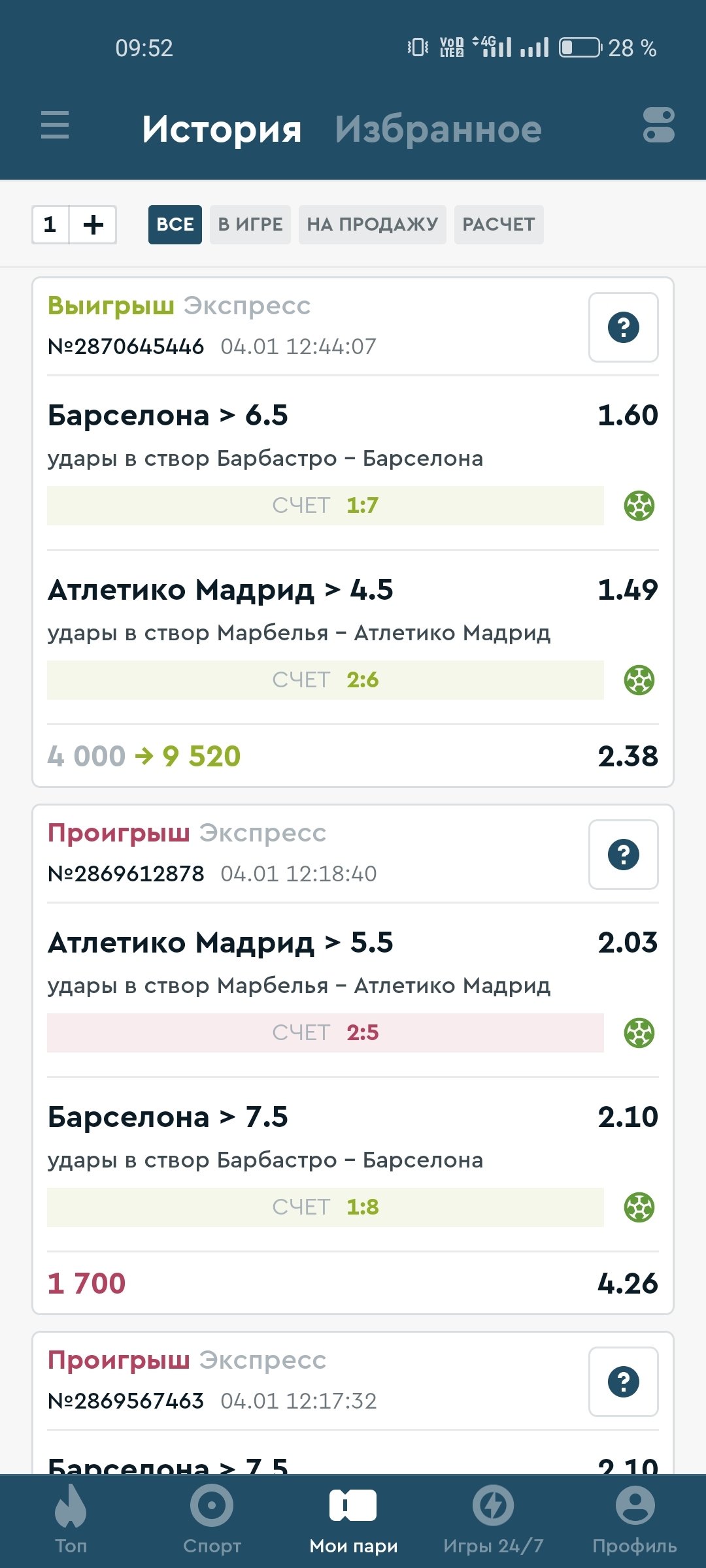Filter bets by В ИГРЕ
706x1568 pixels.
pyautogui.click(x=250, y=225)
